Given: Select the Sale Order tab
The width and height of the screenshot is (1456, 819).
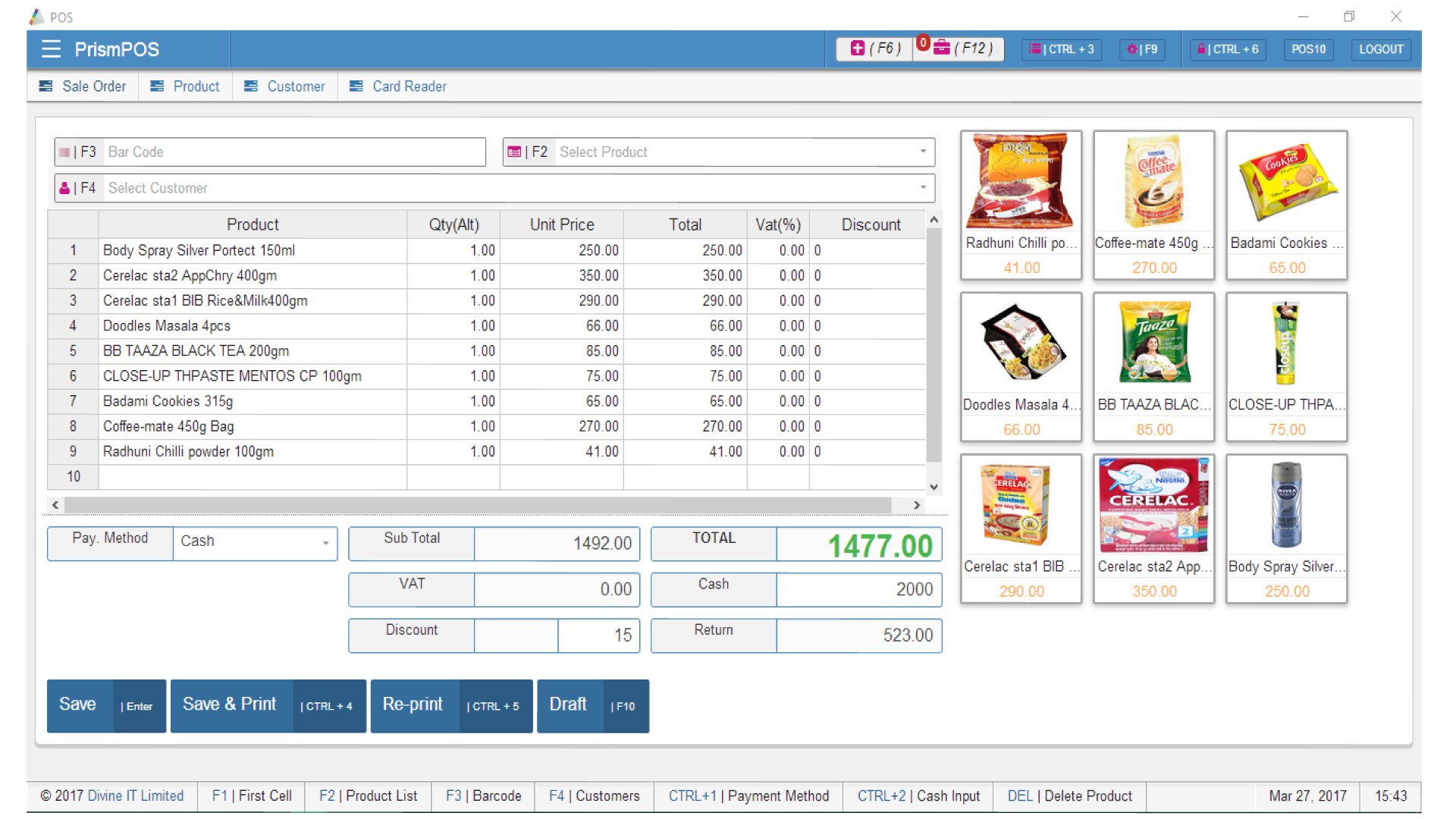Looking at the screenshot, I should [82, 86].
